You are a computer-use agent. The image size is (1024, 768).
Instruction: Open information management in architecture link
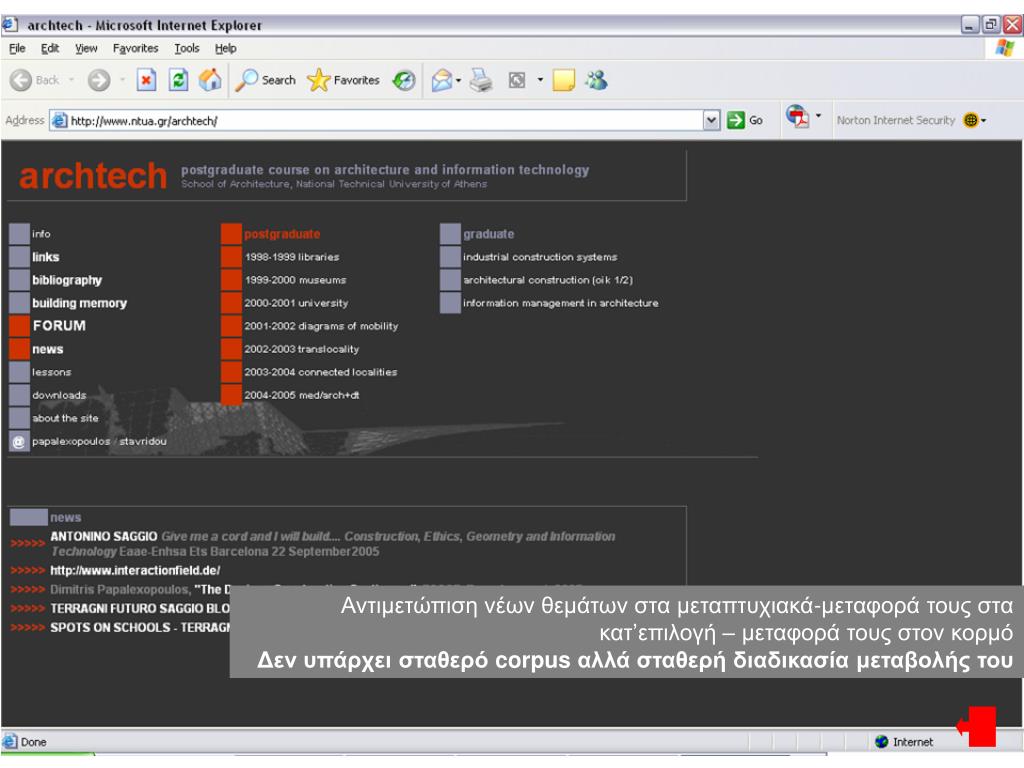[x=561, y=303]
